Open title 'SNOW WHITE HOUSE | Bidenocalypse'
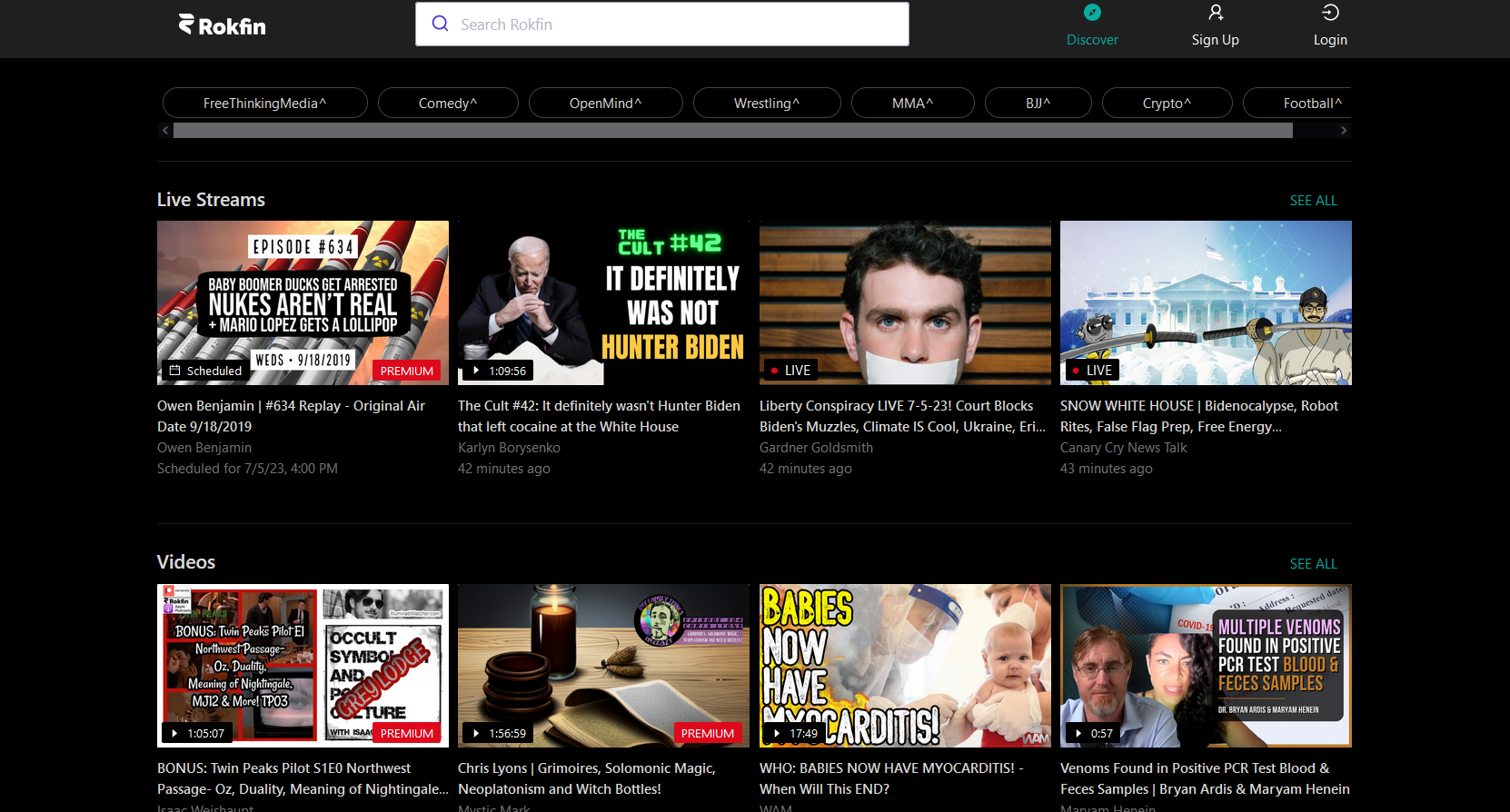This screenshot has height=812, width=1510. click(1199, 416)
